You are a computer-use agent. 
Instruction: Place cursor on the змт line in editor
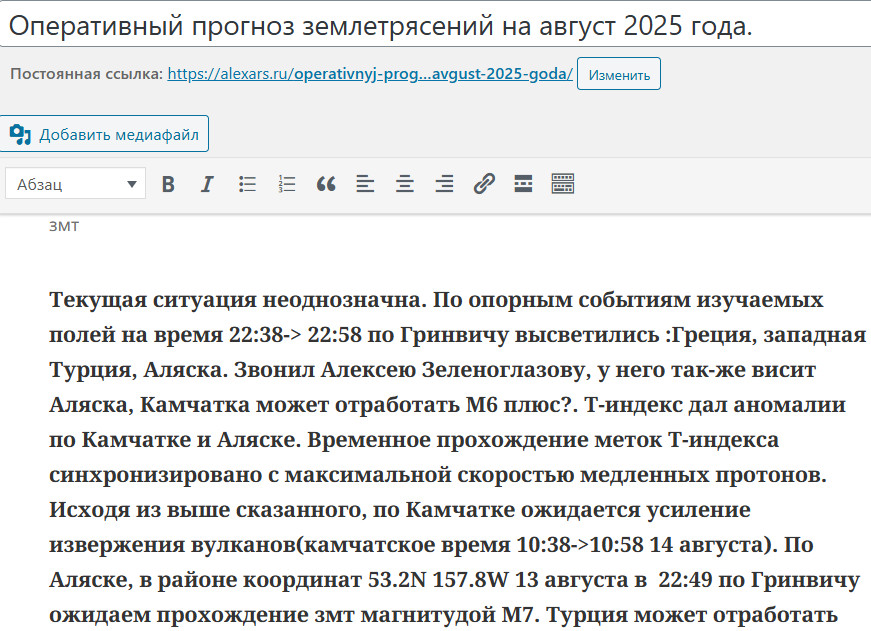[64, 226]
